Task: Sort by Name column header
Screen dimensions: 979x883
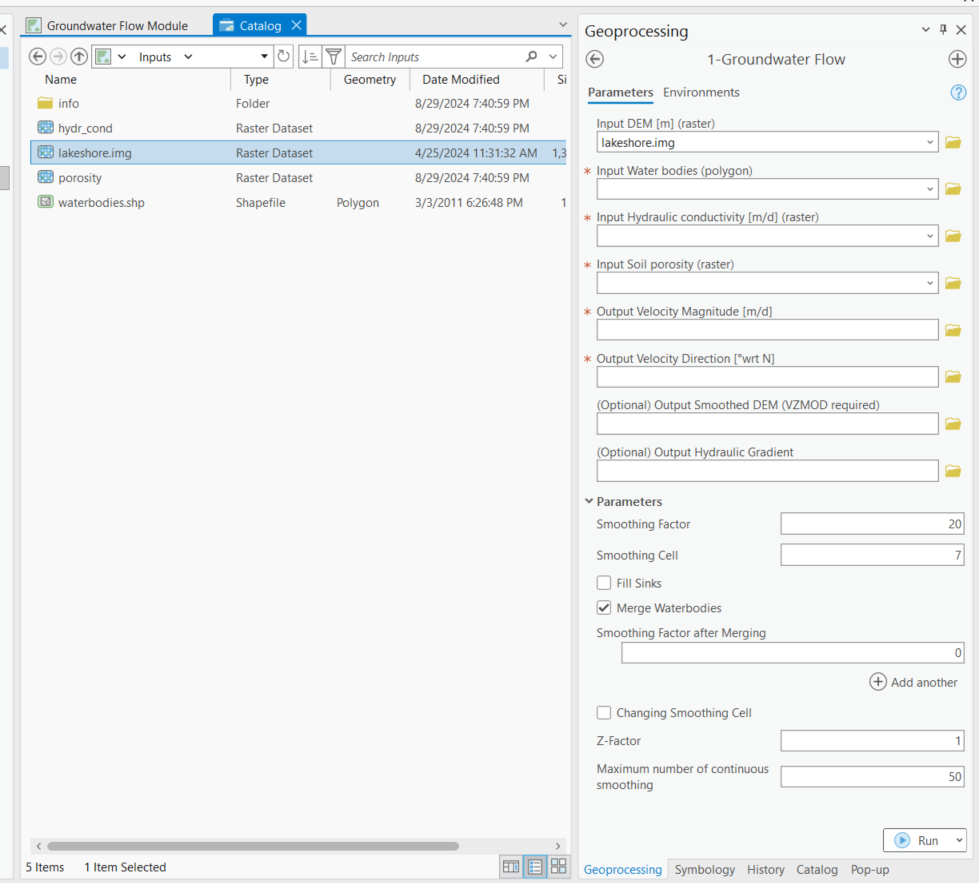Action: 61,79
